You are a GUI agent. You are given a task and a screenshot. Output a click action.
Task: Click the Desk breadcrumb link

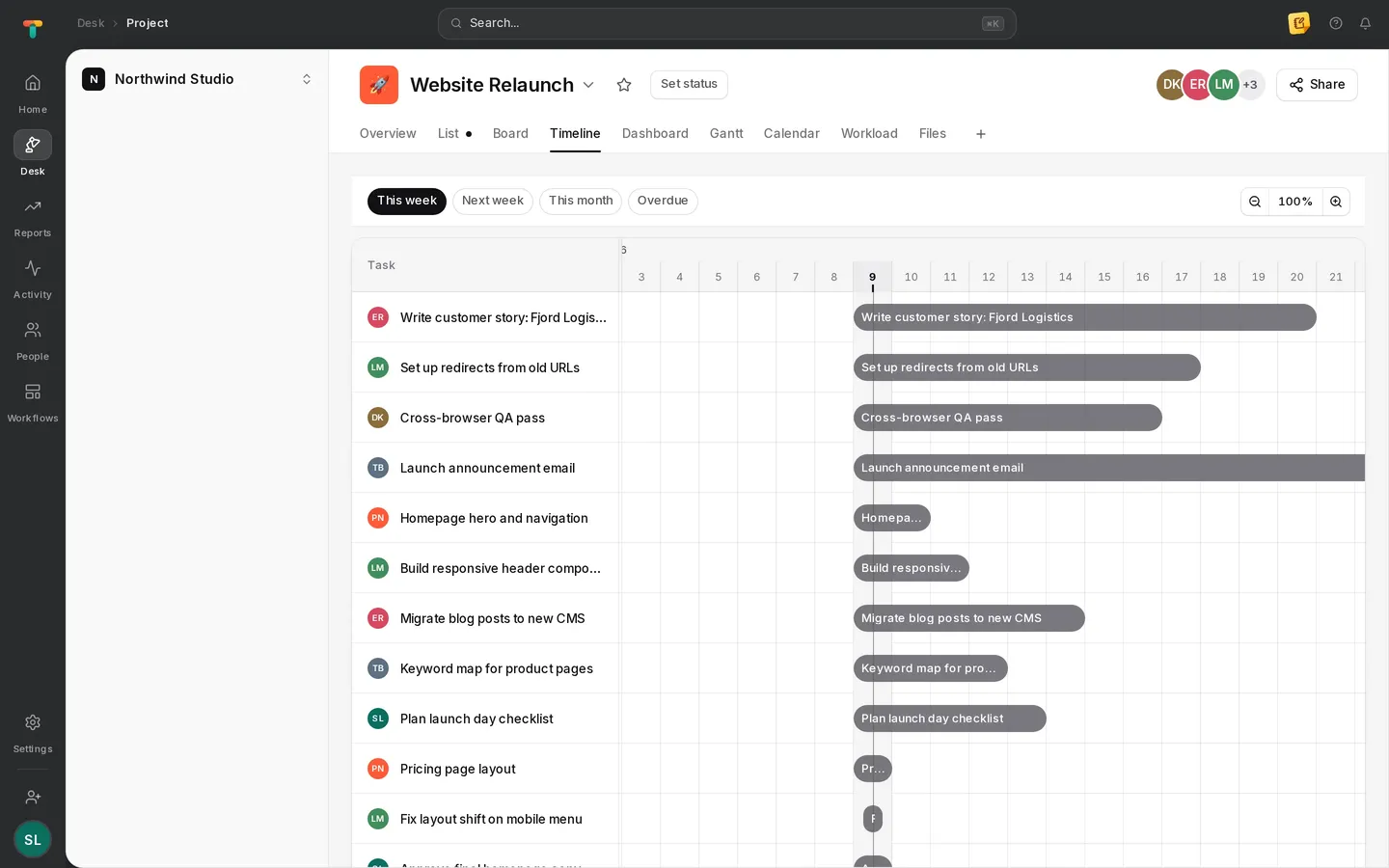91,23
